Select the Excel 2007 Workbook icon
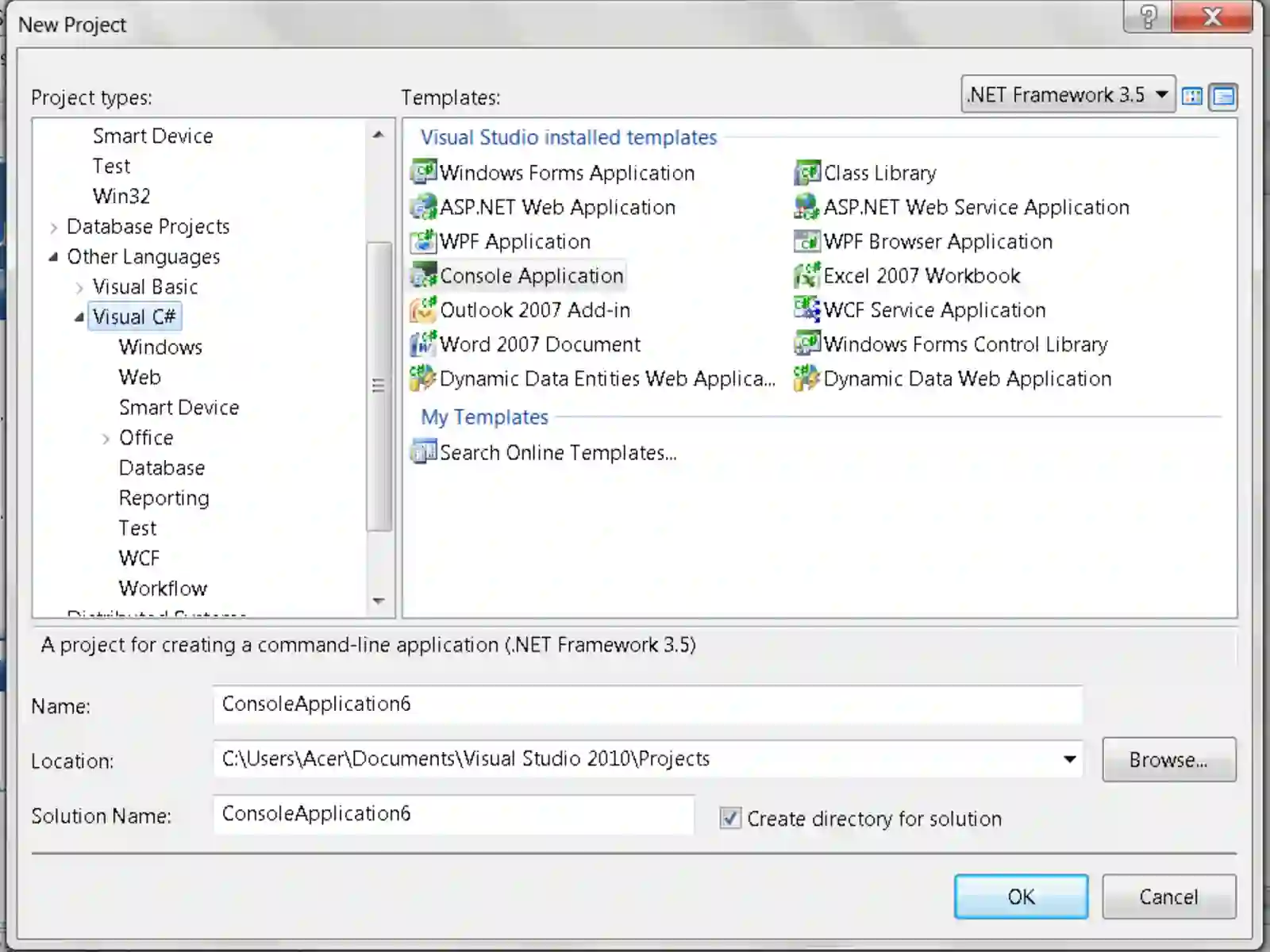1270x952 pixels. [x=807, y=275]
